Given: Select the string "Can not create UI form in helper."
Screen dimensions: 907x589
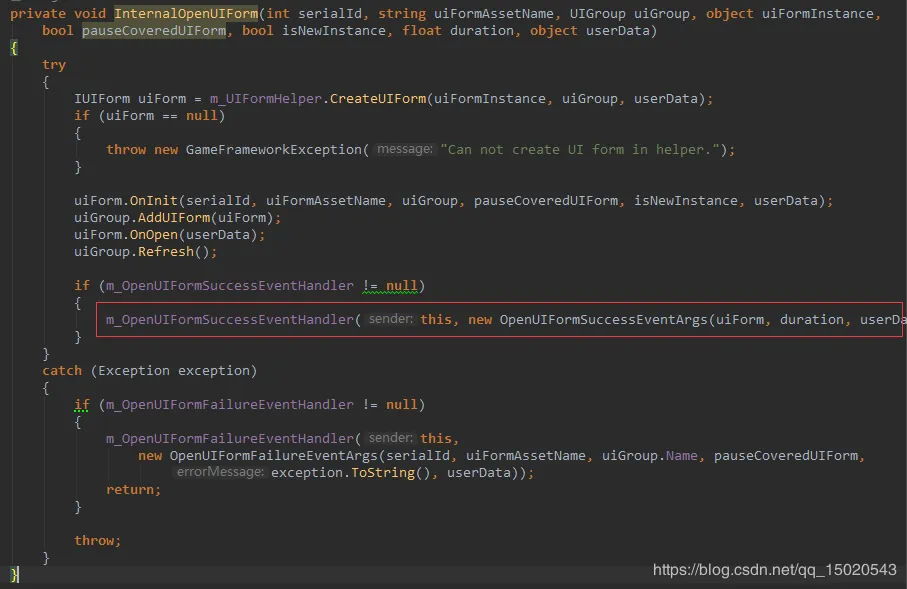Looking at the screenshot, I should point(580,150).
